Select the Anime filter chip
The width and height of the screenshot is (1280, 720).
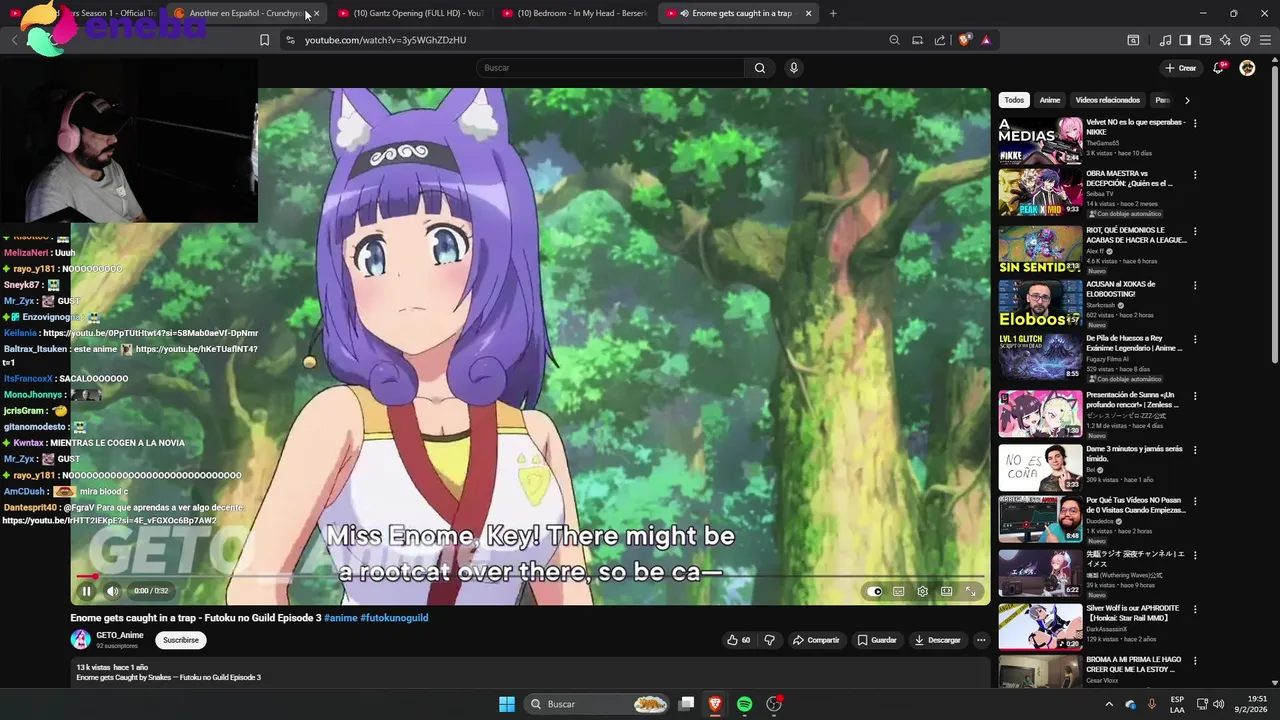click(1049, 100)
